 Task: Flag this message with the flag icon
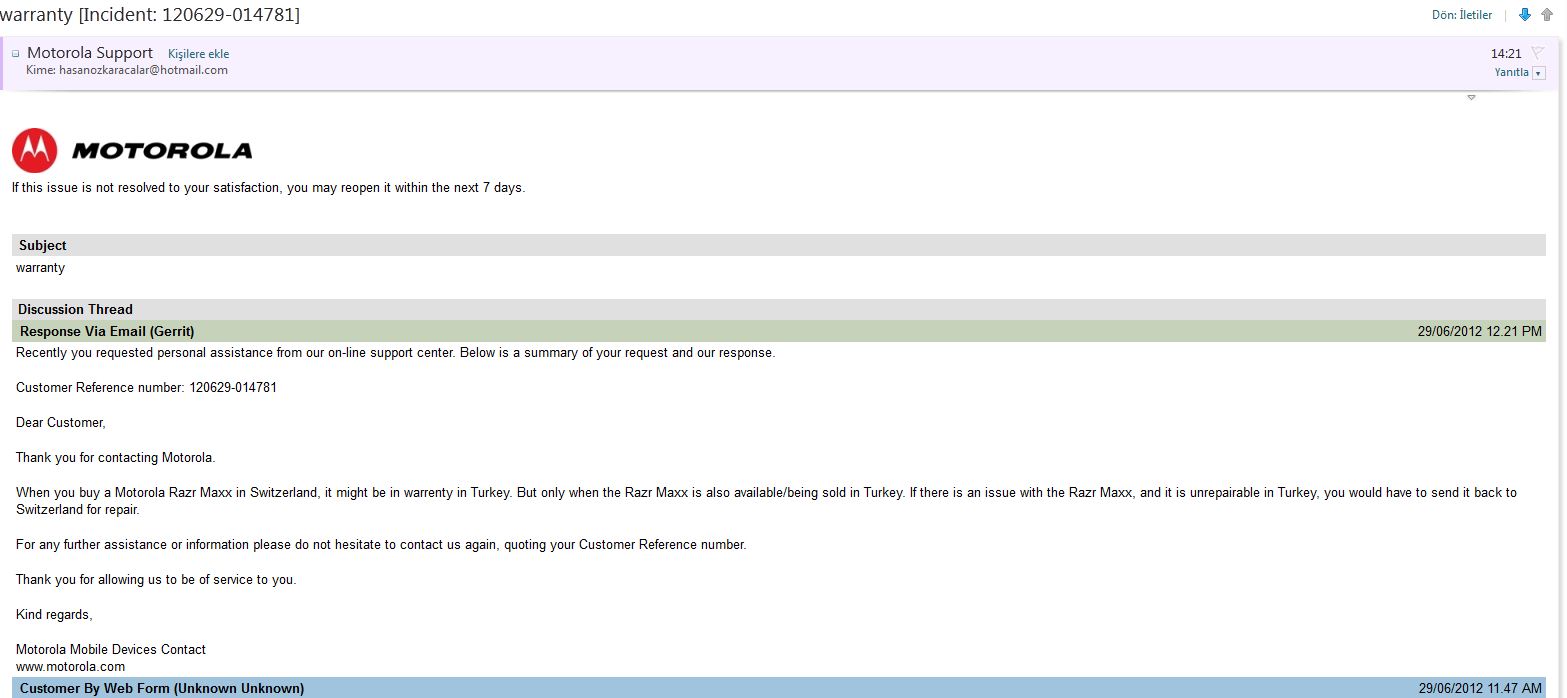(x=1538, y=53)
